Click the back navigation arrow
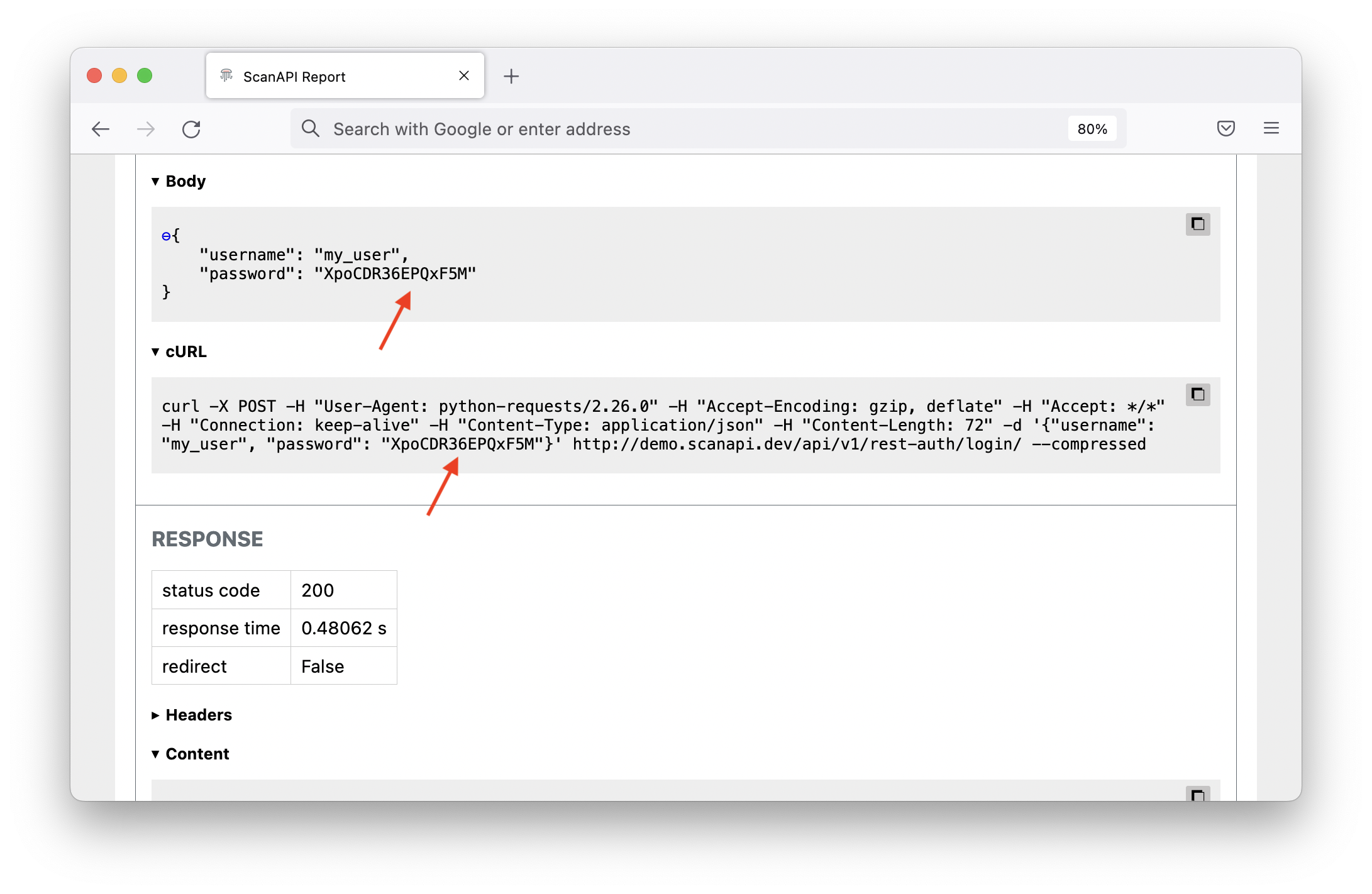The width and height of the screenshot is (1372, 894). click(x=101, y=129)
